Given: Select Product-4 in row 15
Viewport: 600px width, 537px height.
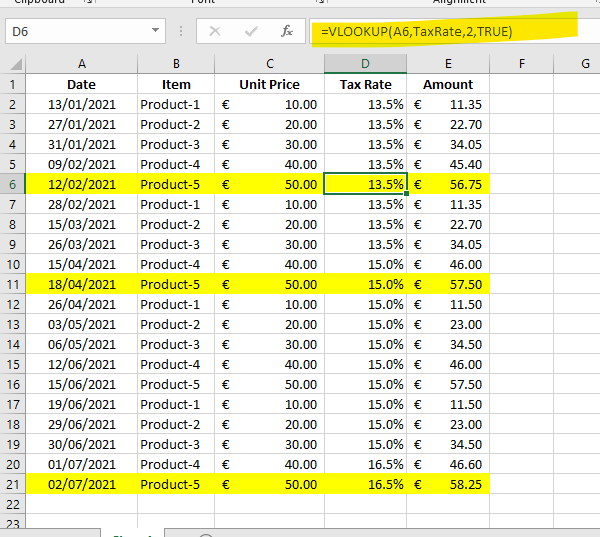Looking at the screenshot, I should pos(176,364).
